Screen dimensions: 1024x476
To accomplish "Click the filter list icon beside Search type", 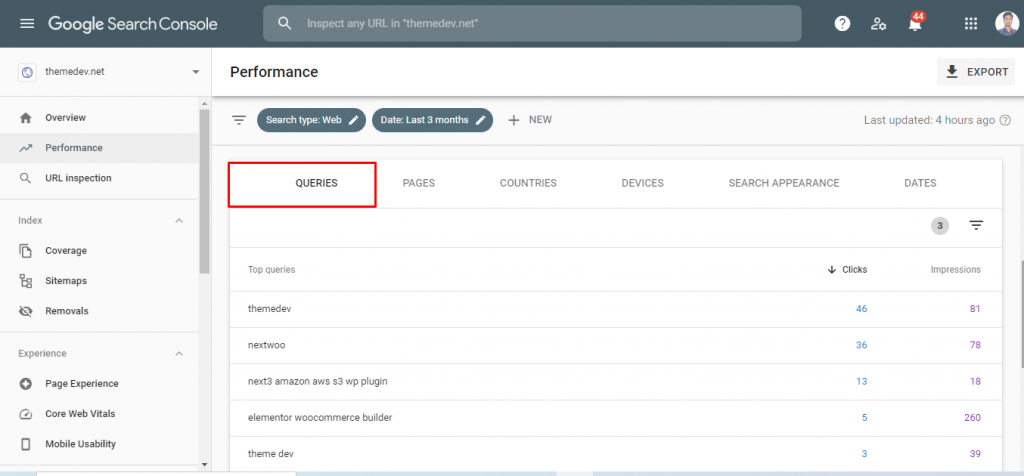I will point(239,120).
